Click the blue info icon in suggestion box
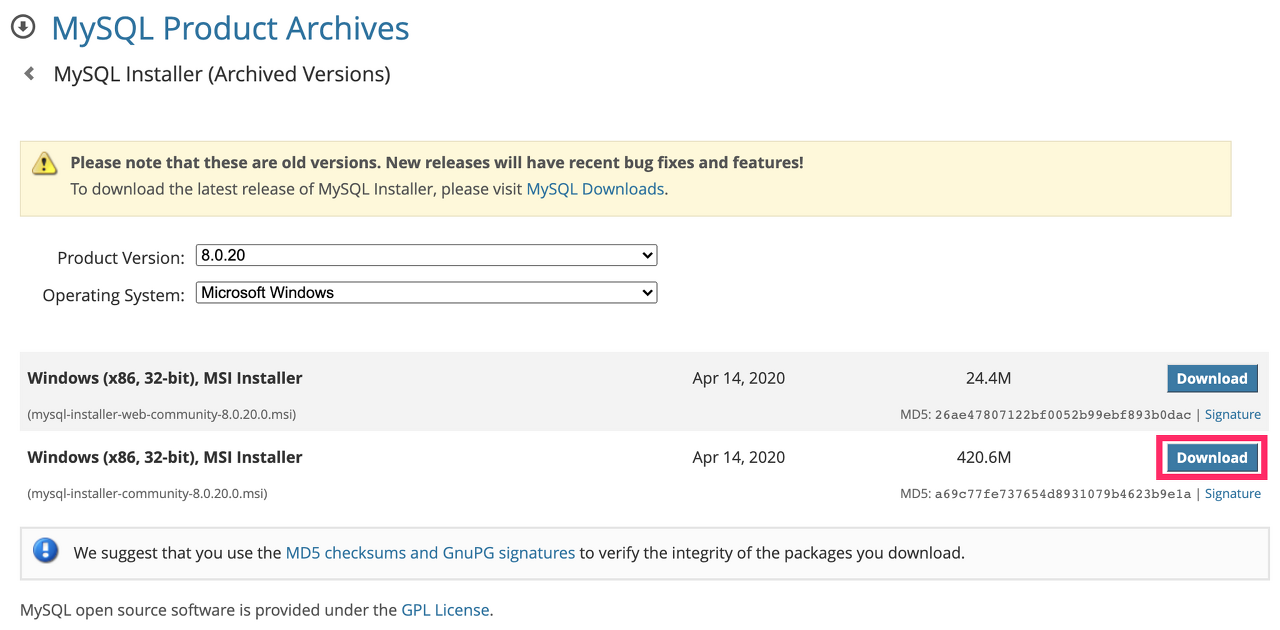1280x630 pixels. point(45,551)
